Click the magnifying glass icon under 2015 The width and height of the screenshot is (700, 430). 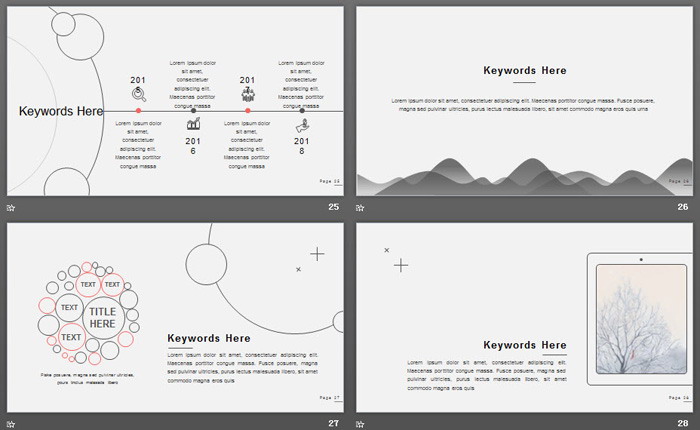click(x=138, y=96)
